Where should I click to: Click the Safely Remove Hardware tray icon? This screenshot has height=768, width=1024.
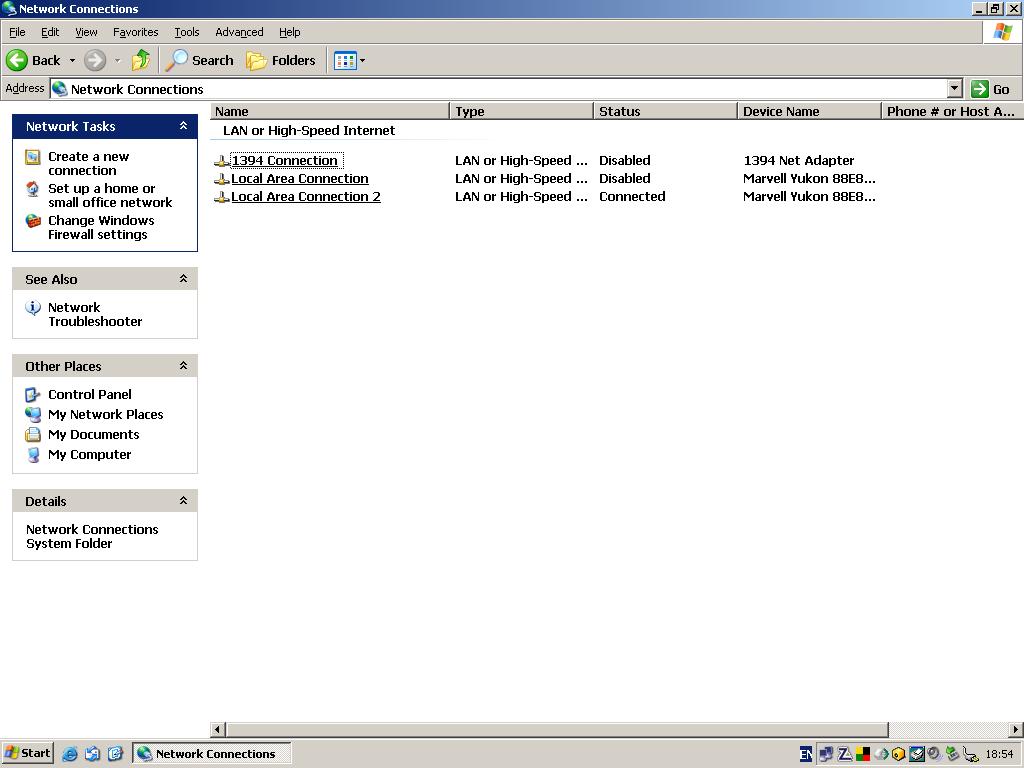point(953,754)
